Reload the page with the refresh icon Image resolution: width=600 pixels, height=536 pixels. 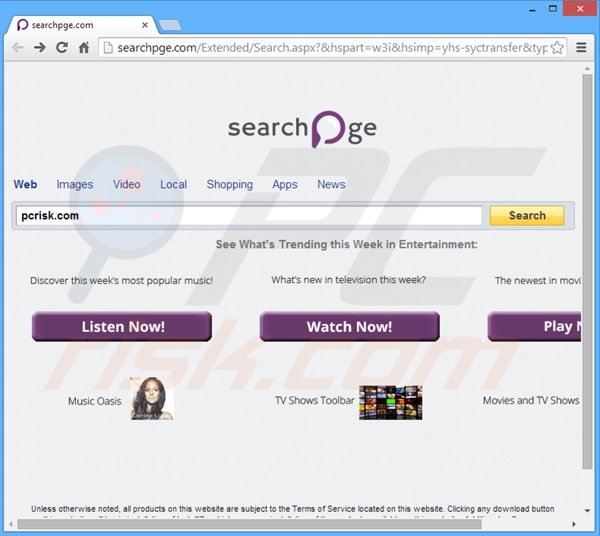click(x=62, y=47)
